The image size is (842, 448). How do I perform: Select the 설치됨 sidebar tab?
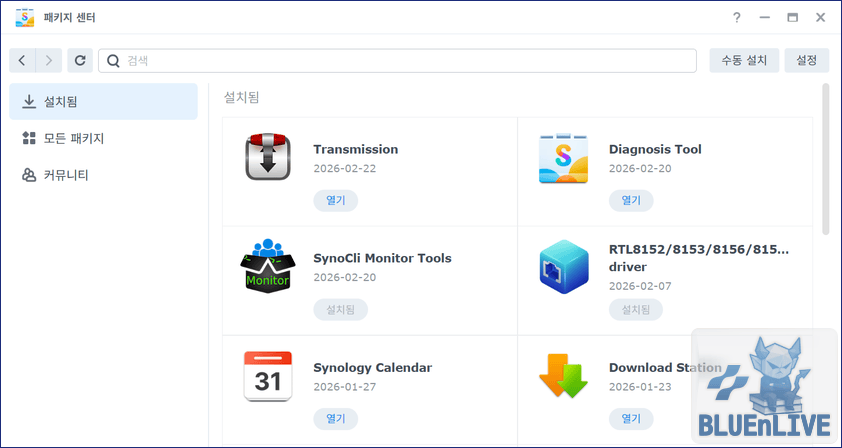pos(103,102)
